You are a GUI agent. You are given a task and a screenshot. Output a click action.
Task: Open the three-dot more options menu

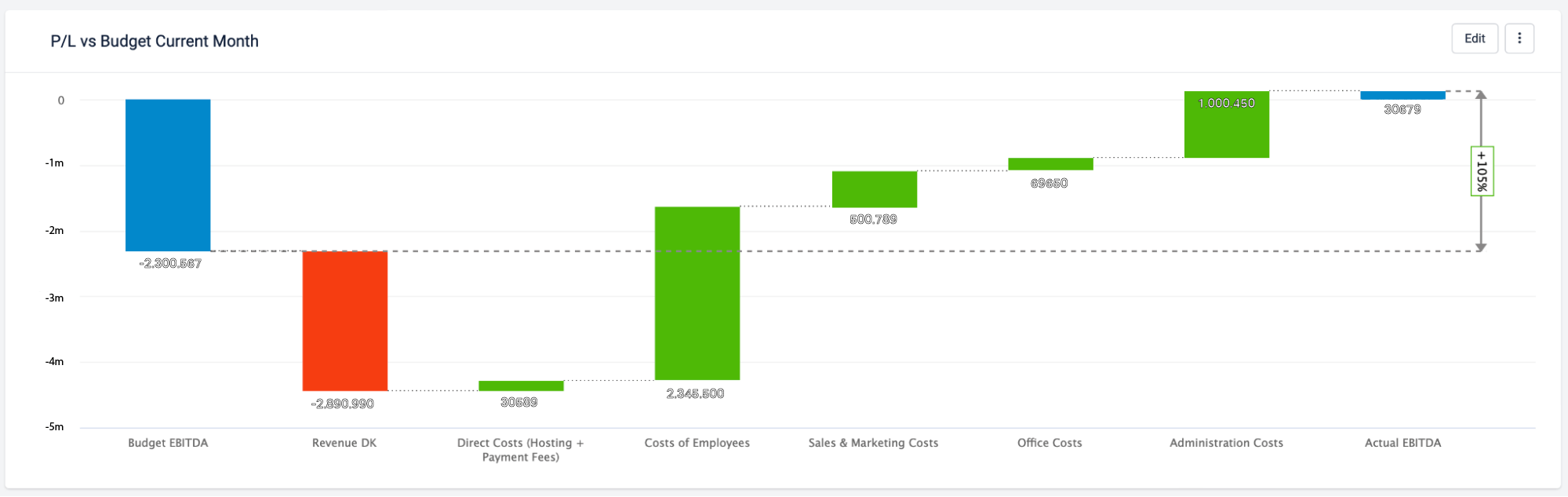[x=1519, y=38]
